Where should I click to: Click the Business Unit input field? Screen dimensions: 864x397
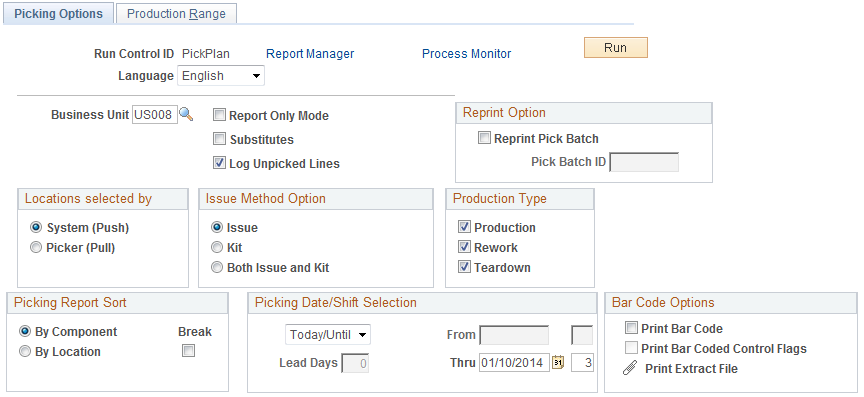tap(155, 115)
